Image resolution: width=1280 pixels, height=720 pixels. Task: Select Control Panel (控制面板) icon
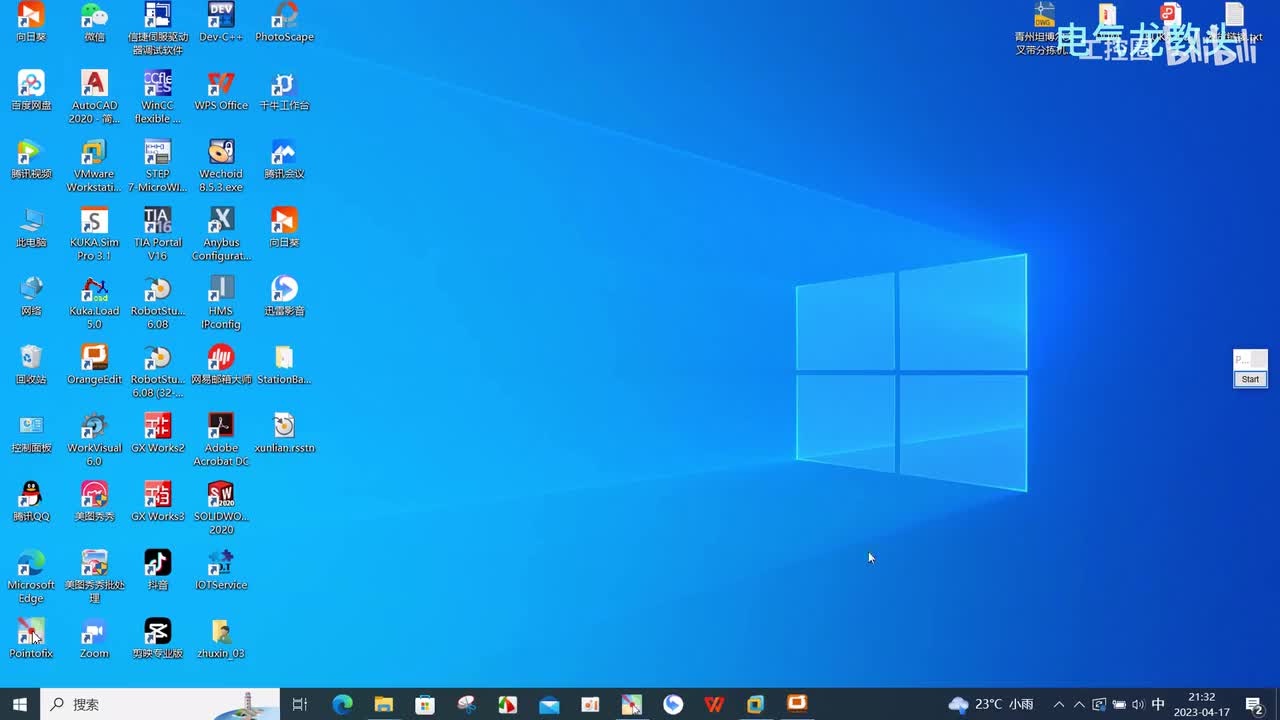coord(31,434)
